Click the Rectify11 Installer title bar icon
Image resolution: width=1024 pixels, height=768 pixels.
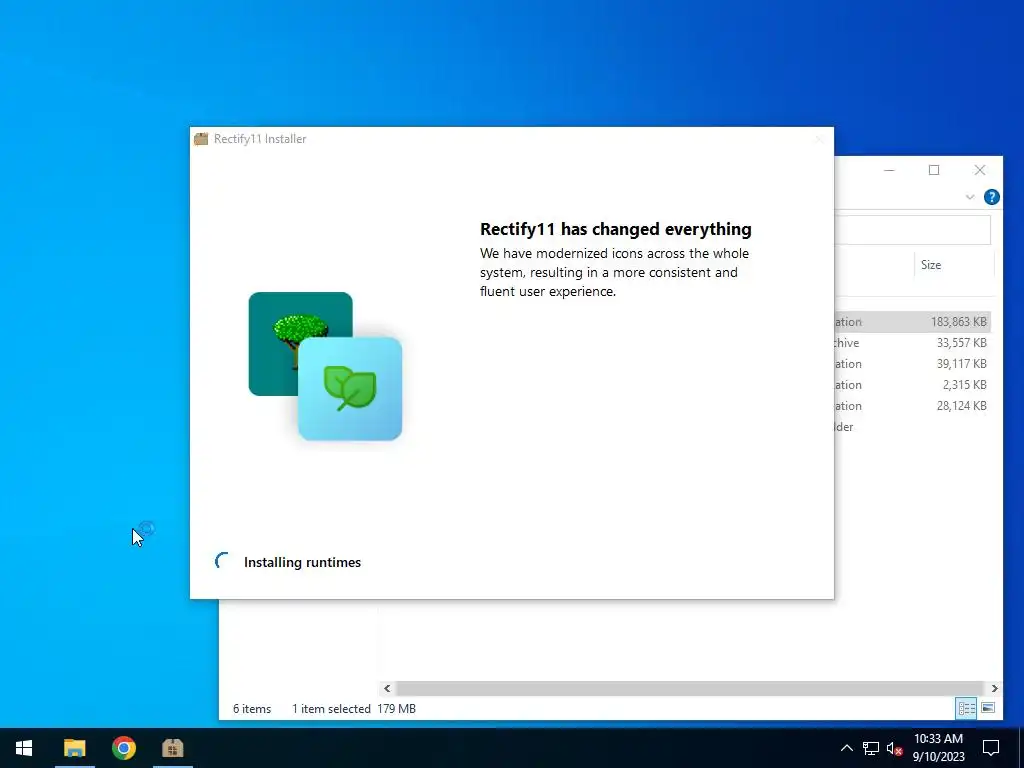pos(201,138)
